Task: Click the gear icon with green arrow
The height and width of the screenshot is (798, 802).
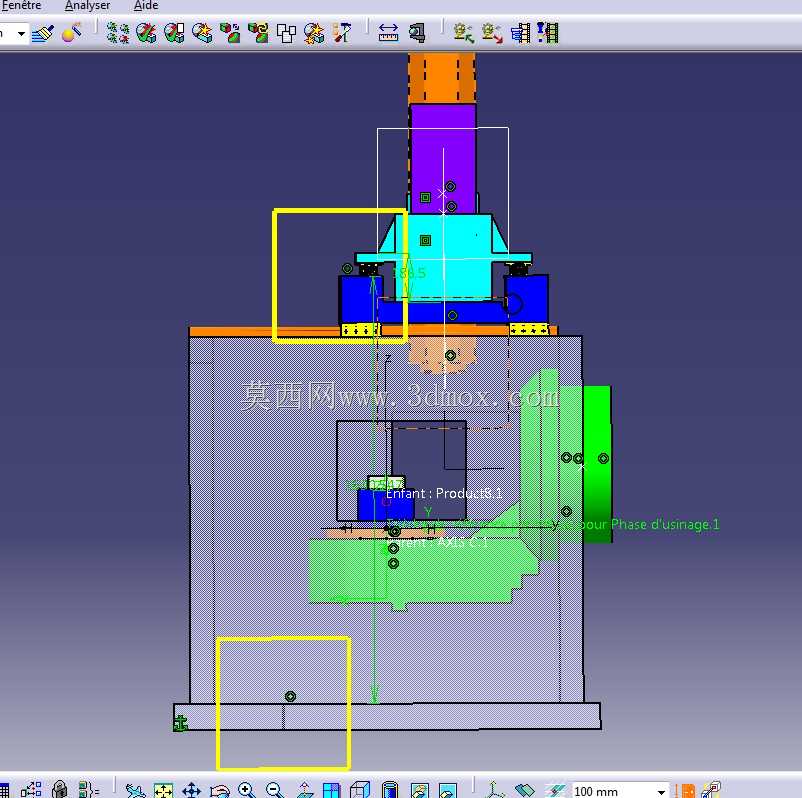Action: pyautogui.click(x=463, y=33)
